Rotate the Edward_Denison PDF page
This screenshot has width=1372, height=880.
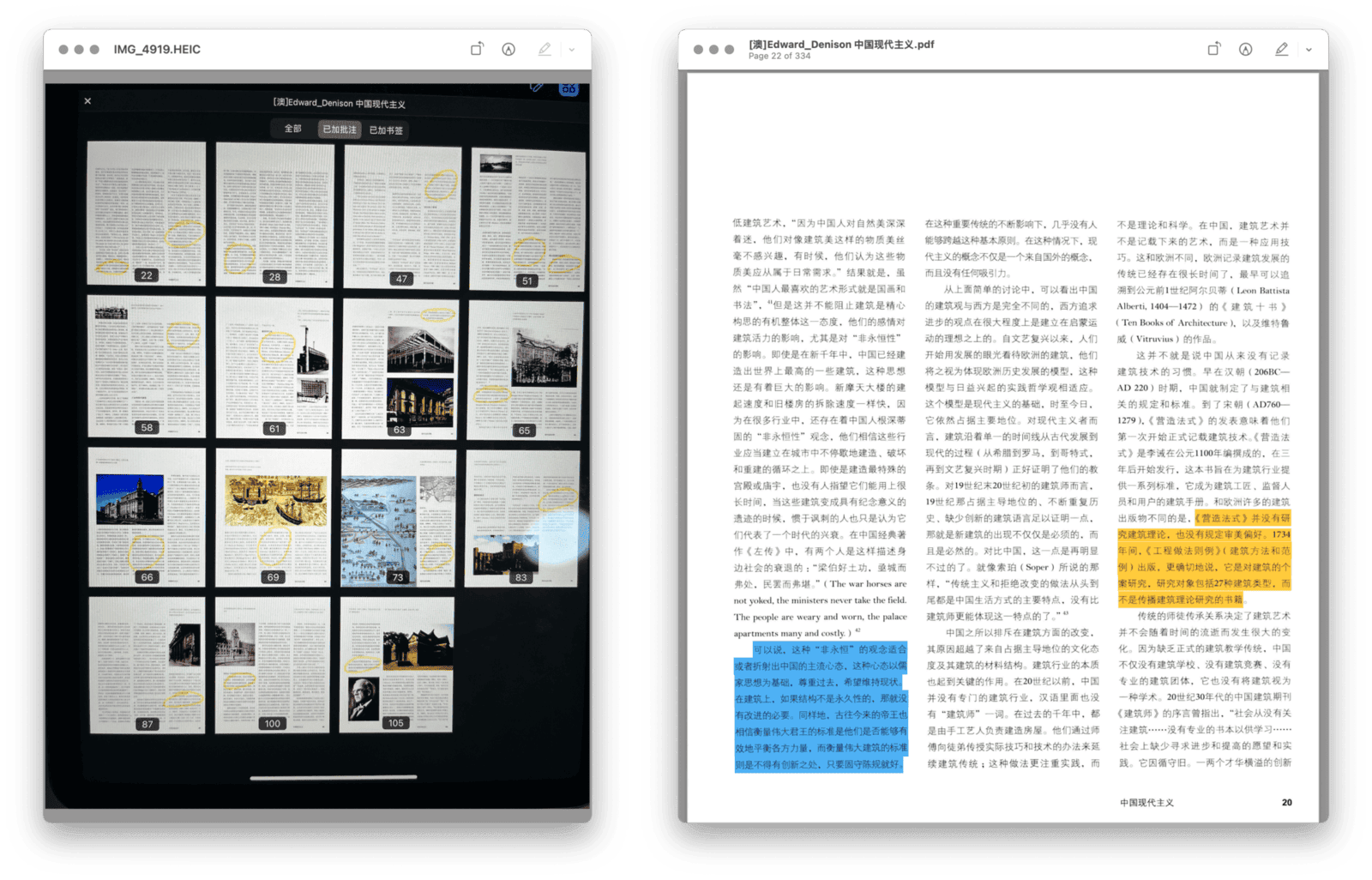pos(1213,50)
